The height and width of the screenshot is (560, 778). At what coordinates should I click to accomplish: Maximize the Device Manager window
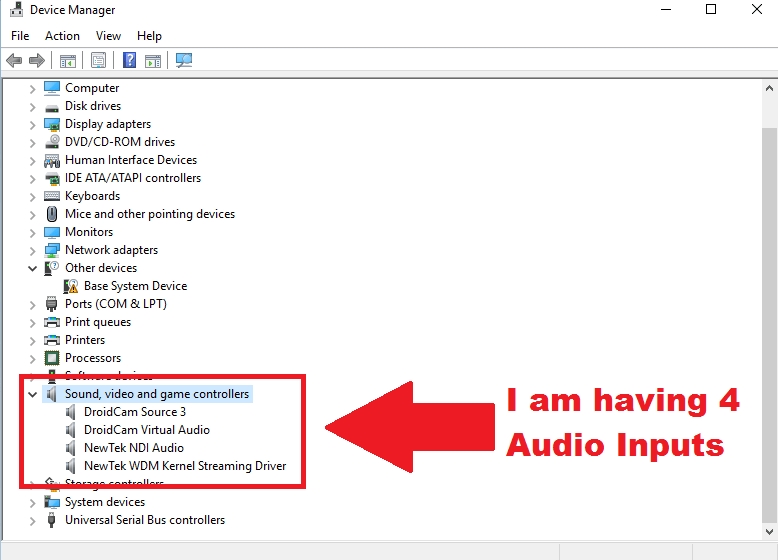pos(711,9)
